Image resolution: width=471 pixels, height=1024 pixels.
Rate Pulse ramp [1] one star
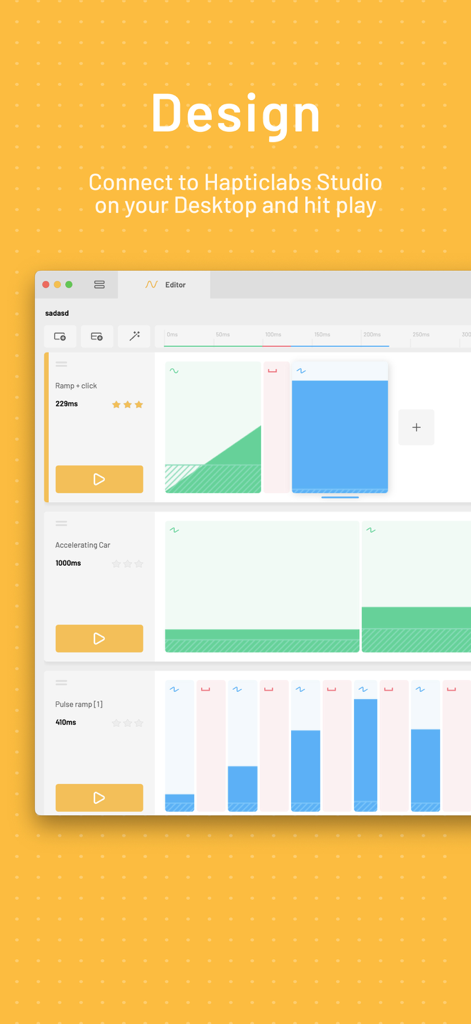point(116,723)
